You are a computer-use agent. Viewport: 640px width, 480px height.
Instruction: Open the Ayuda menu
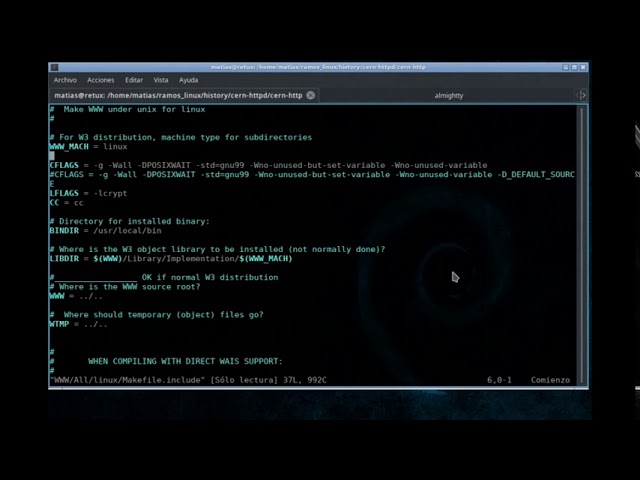pos(188,80)
